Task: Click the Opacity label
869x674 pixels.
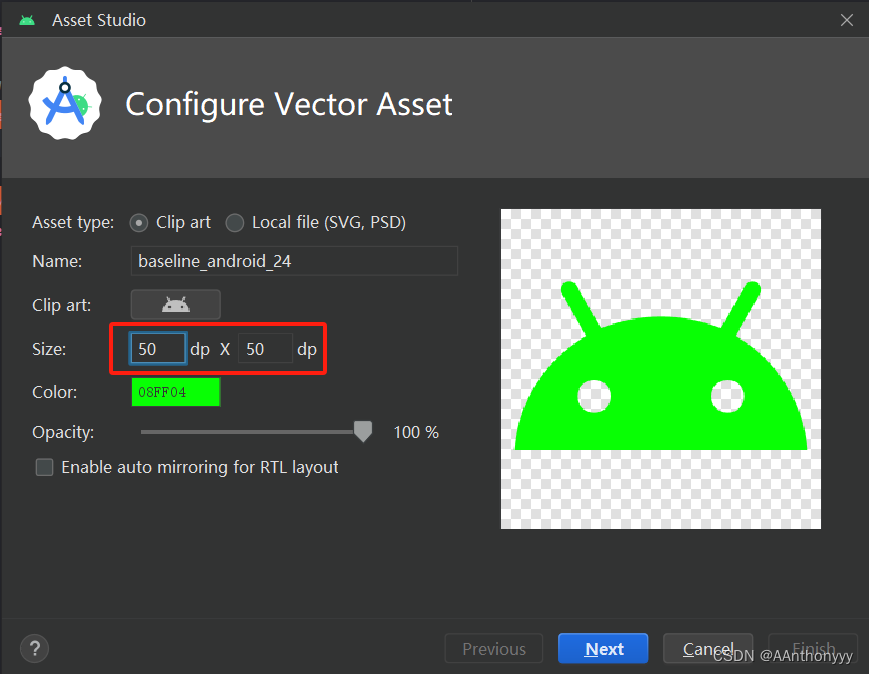Action: (63, 432)
